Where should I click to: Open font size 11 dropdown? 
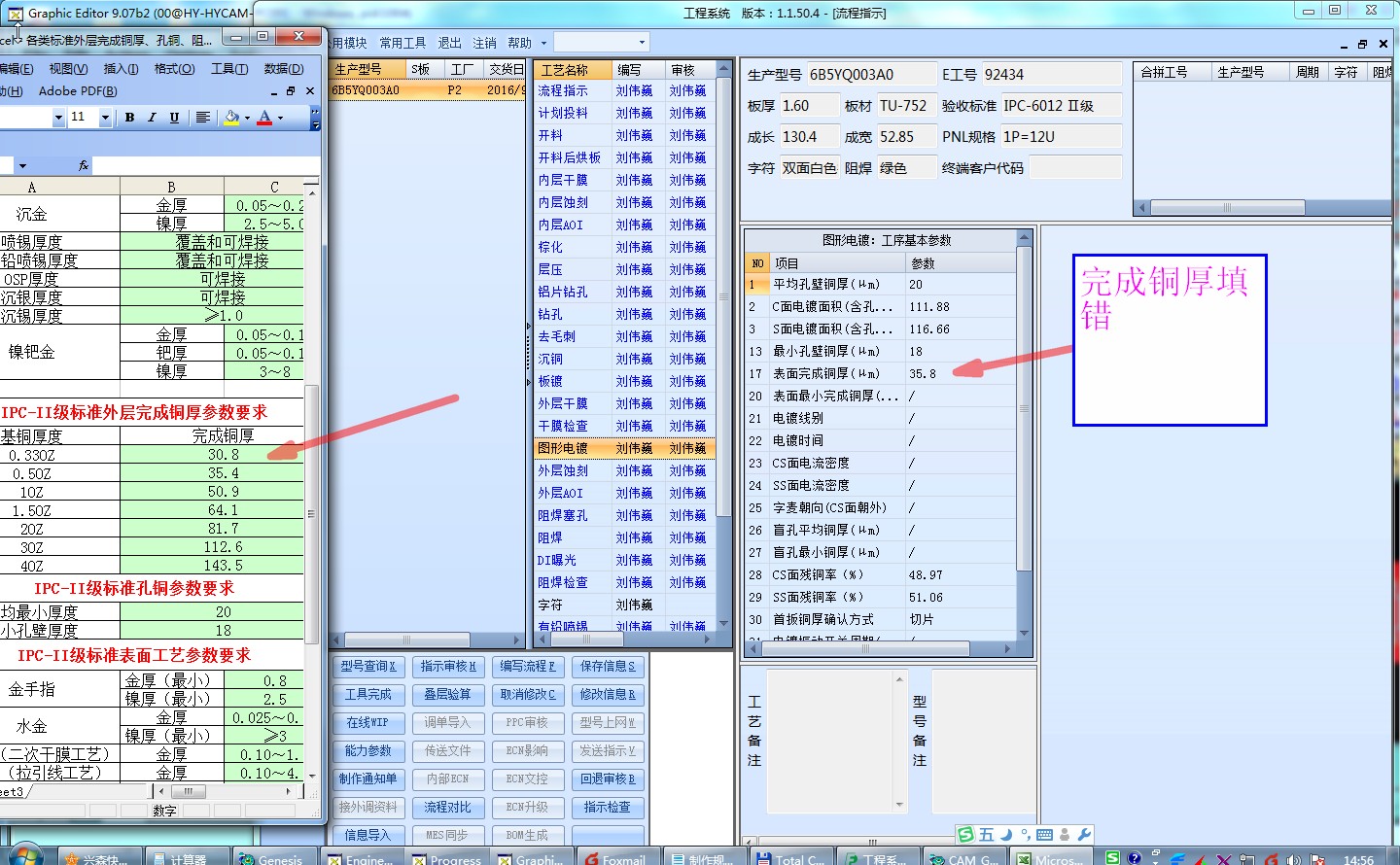[x=105, y=118]
